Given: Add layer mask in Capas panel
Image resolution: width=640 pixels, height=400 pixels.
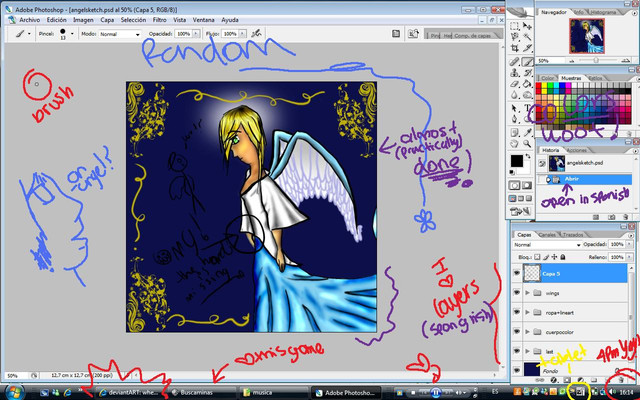Looking at the screenshot, I should click(x=567, y=380).
